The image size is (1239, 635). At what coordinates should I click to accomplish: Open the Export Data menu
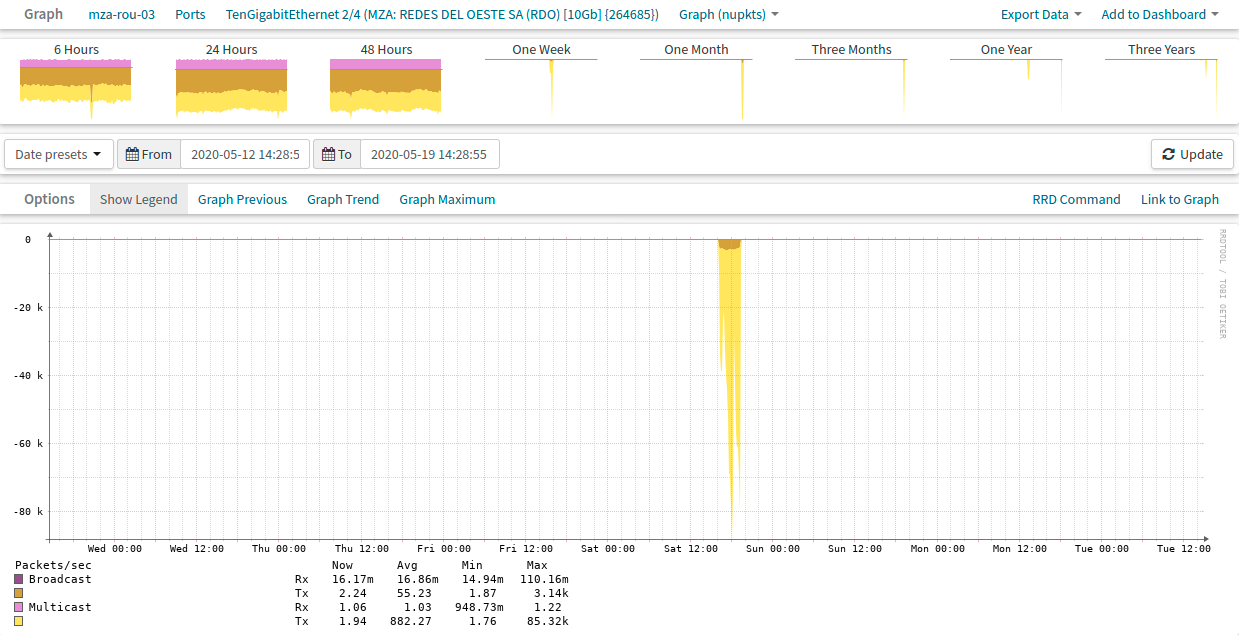click(x=1040, y=15)
